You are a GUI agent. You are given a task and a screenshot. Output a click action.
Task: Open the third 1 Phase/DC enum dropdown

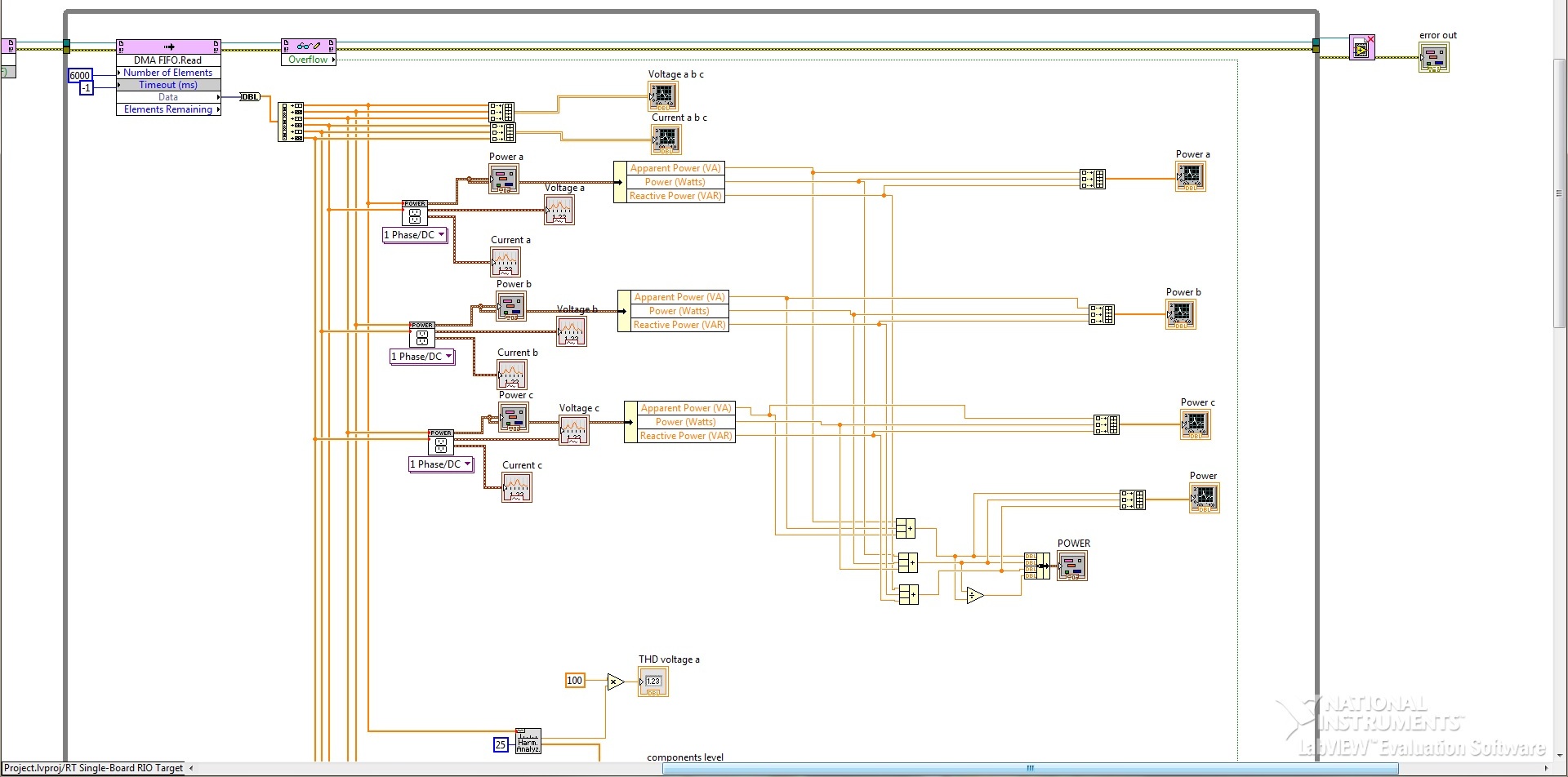tap(441, 464)
